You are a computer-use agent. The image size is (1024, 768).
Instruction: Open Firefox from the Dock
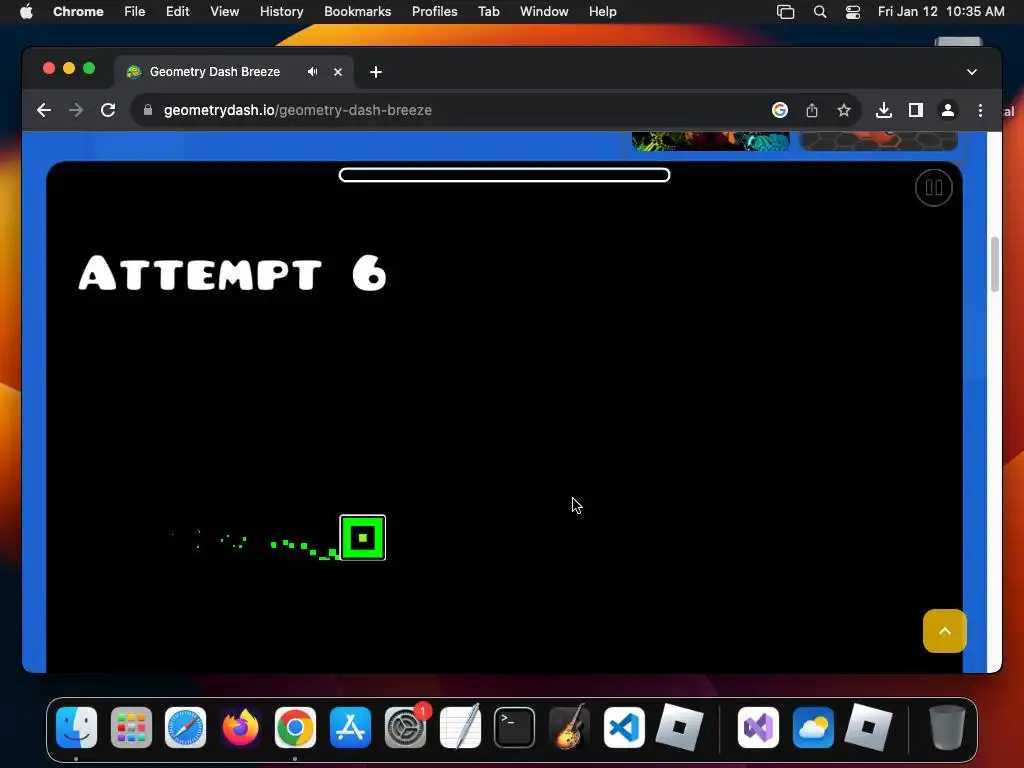tap(240, 728)
